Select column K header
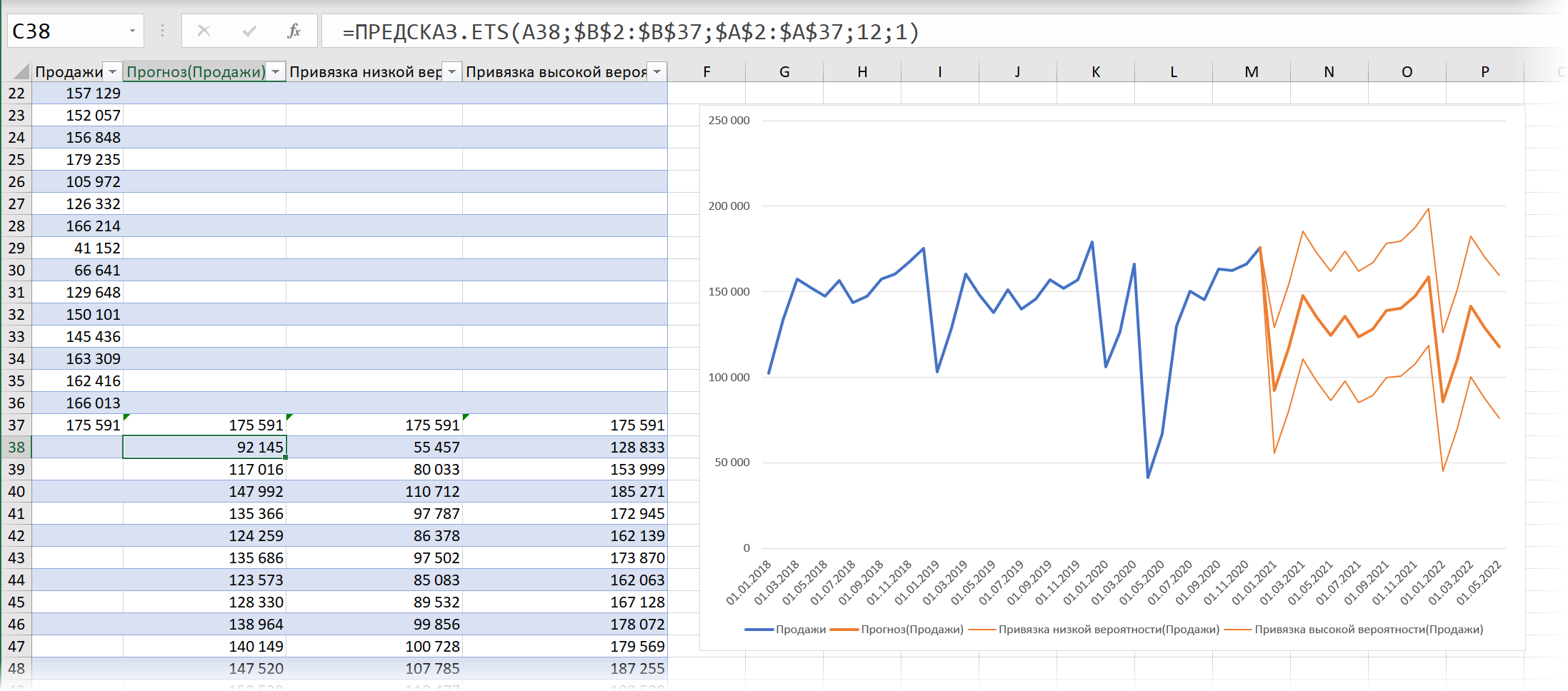Image resolution: width=1568 pixels, height=691 pixels. [x=1096, y=71]
